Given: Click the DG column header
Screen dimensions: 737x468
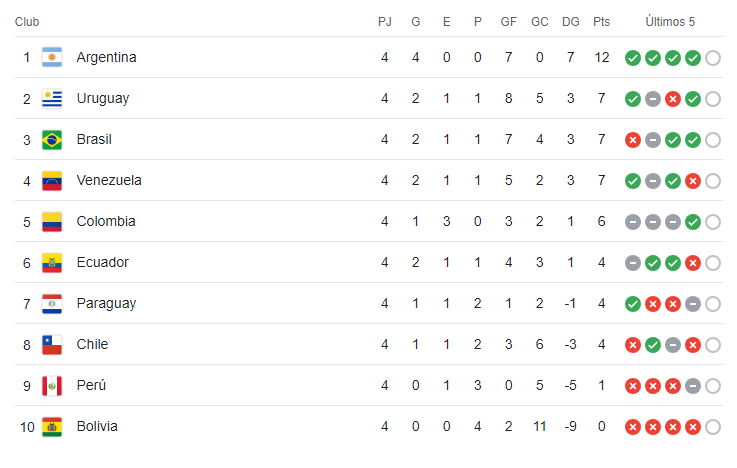Looking at the screenshot, I should [x=571, y=22].
